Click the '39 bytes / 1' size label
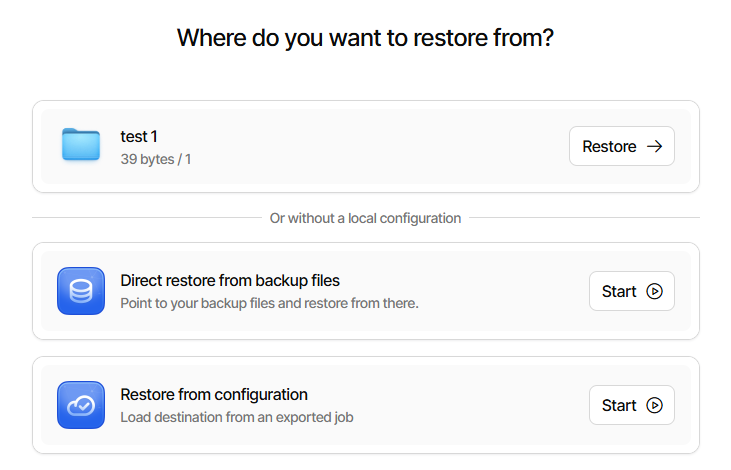The width and height of the screenshot is (731, 470). 156,159
